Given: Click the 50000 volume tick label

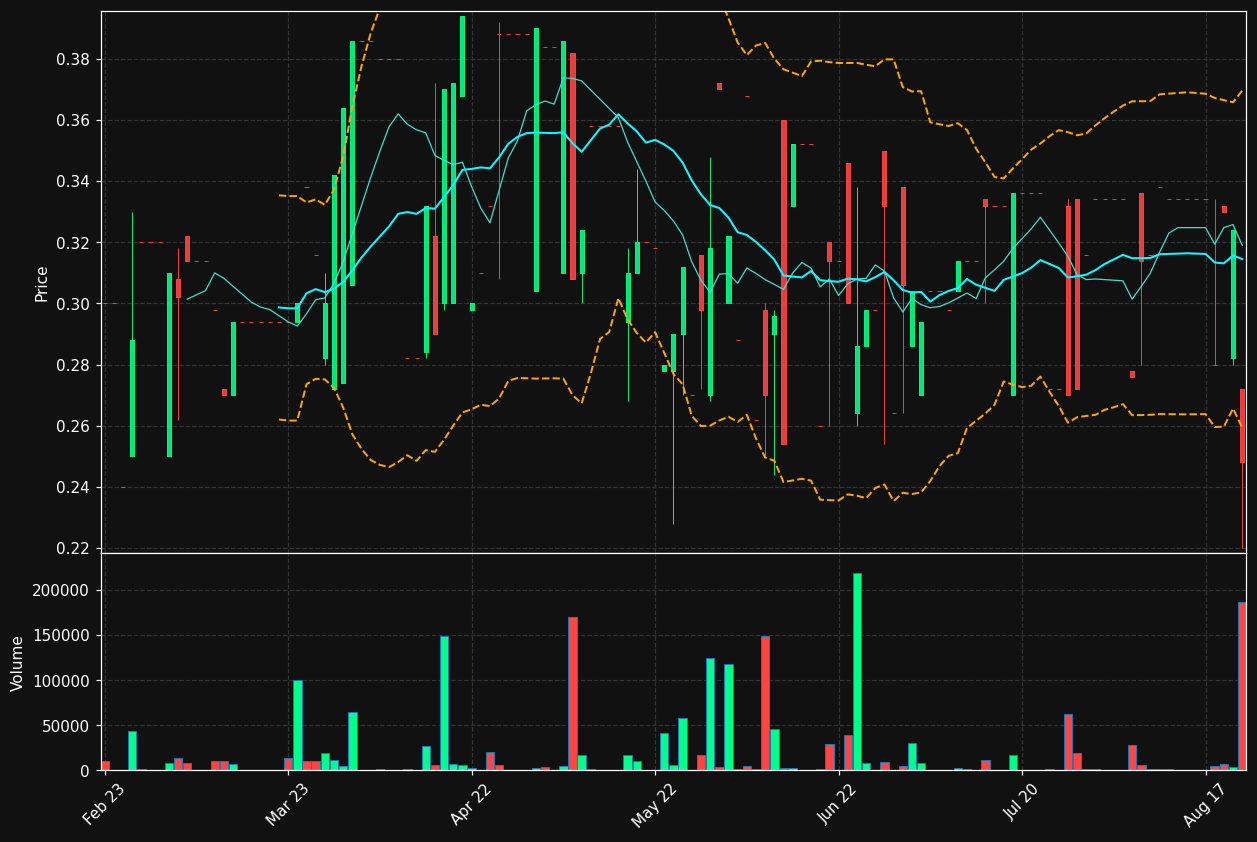Looking at the screenshot, I should tap(67, 726).
